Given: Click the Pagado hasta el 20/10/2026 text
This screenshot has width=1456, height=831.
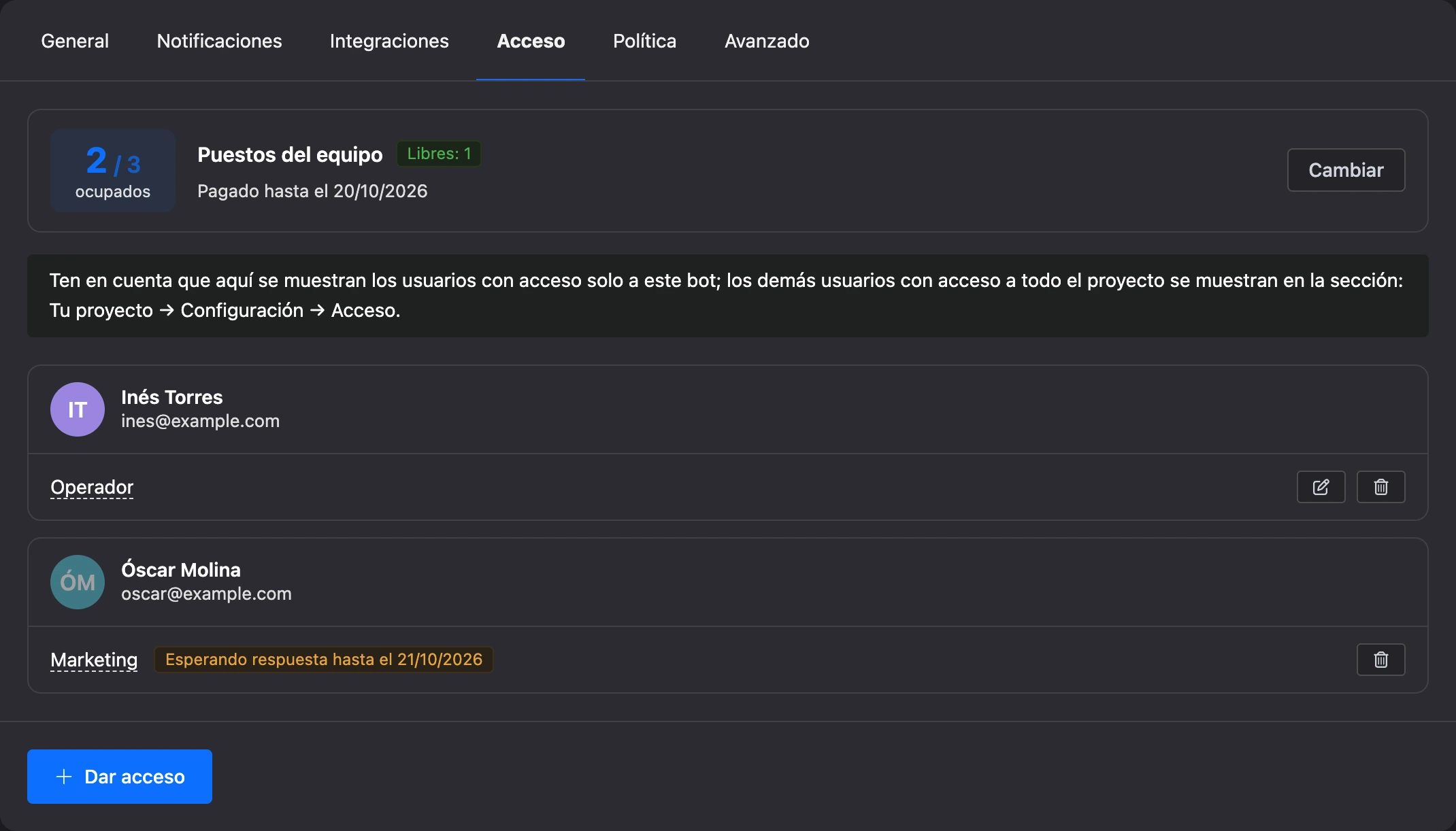Looking at the screenshot, I should 312,191.
